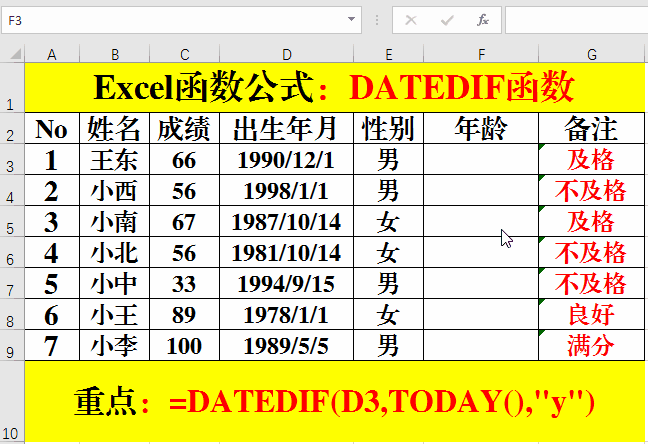Click the birth date cell '1994/9/15'
648x444 pixels.
[286, 283]
